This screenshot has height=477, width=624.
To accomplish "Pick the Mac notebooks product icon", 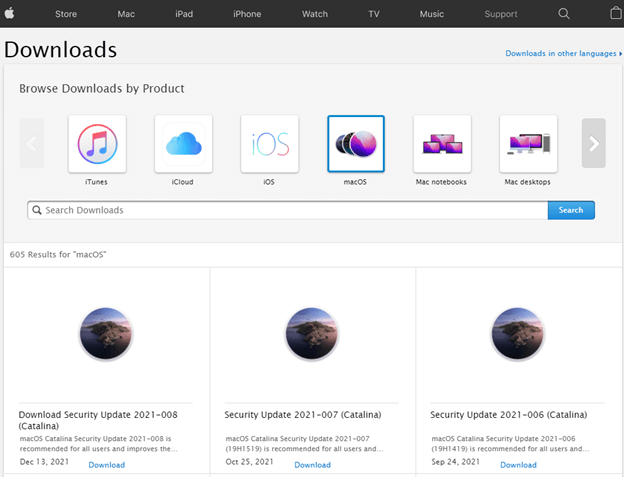I will click(x=441, y=144).
